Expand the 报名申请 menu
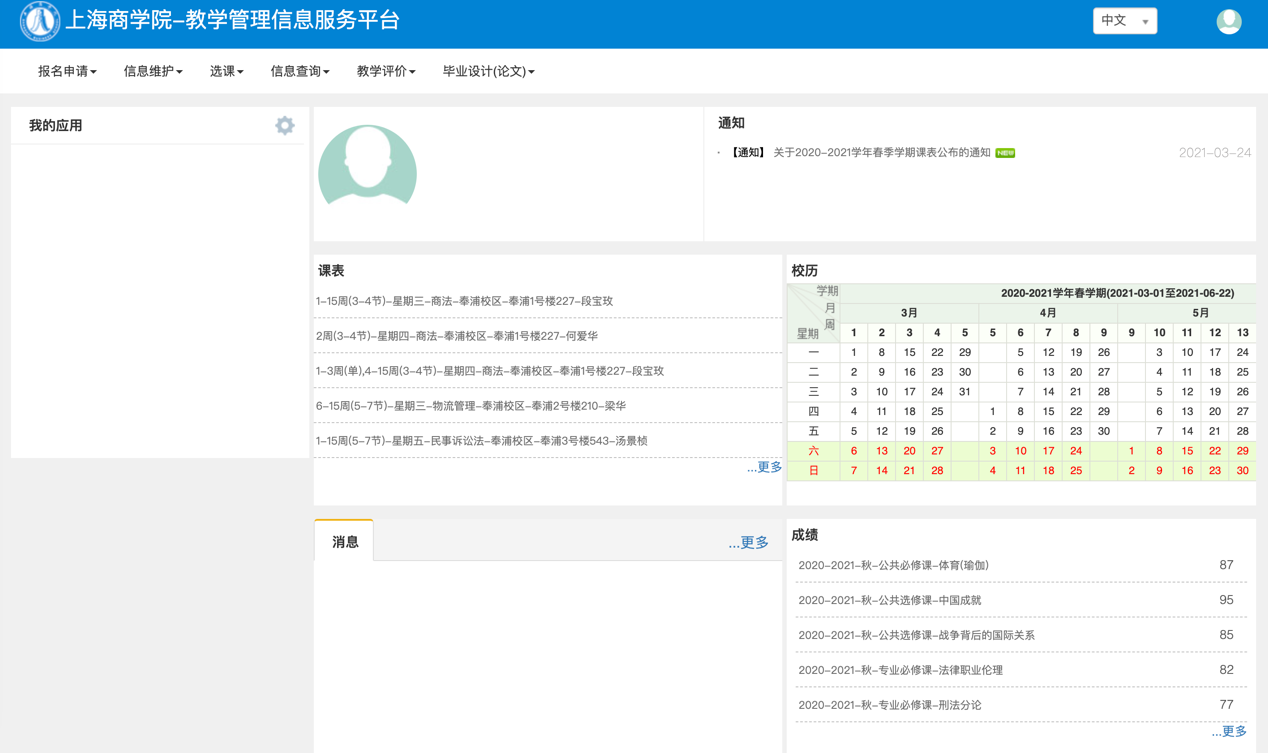Screen dimensions: 1268x753 (x=67, y=71)
